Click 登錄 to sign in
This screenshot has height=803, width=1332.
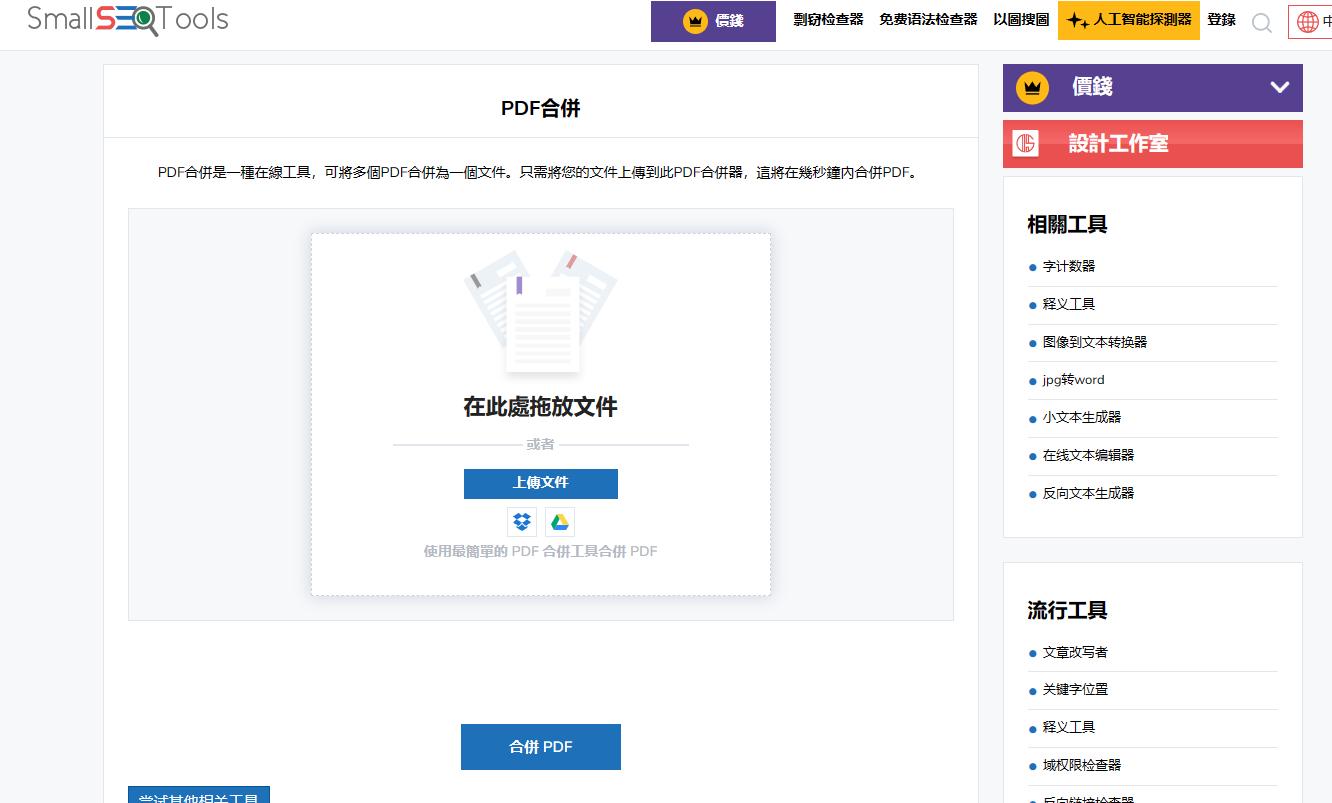[1221, 19]
